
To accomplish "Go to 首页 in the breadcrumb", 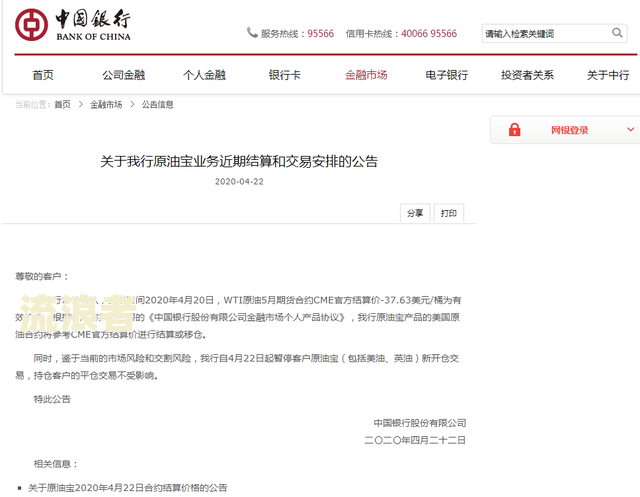I will click(62, 105).
